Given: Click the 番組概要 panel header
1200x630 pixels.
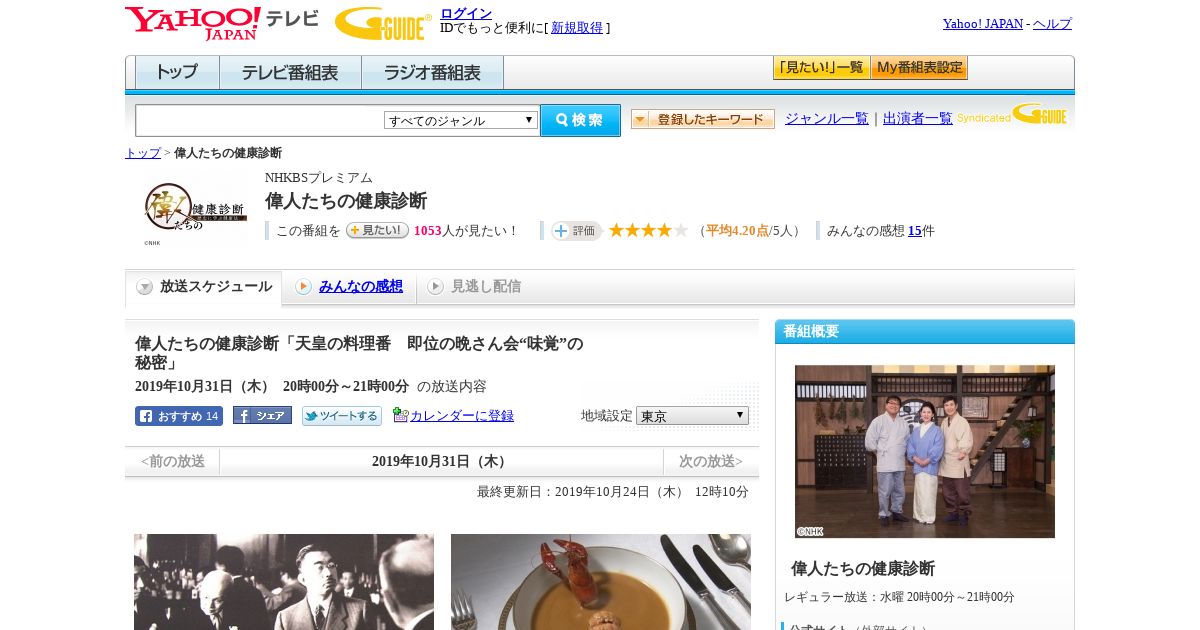Looking at the screenshot, I should click(x=925, y=331).
